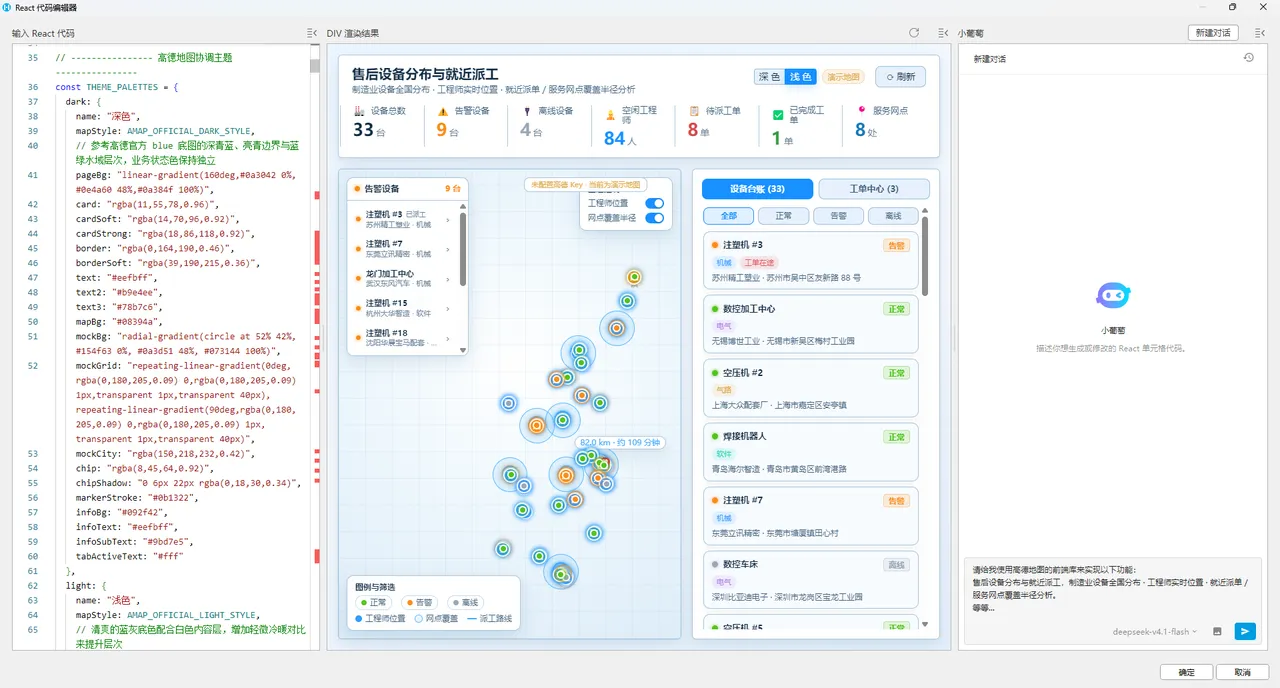Open the 数控加工中心 device card
This screenshot has width=1280, height=688.
click(811, 323)
